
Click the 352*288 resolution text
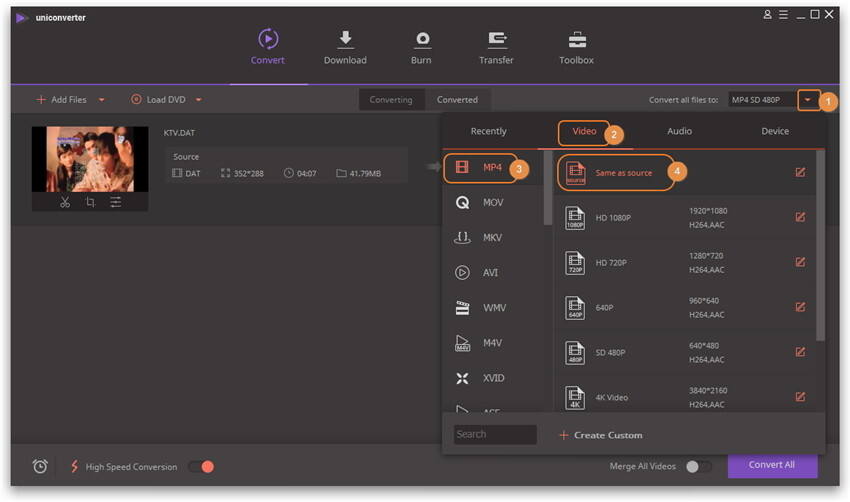coord(249,173)
